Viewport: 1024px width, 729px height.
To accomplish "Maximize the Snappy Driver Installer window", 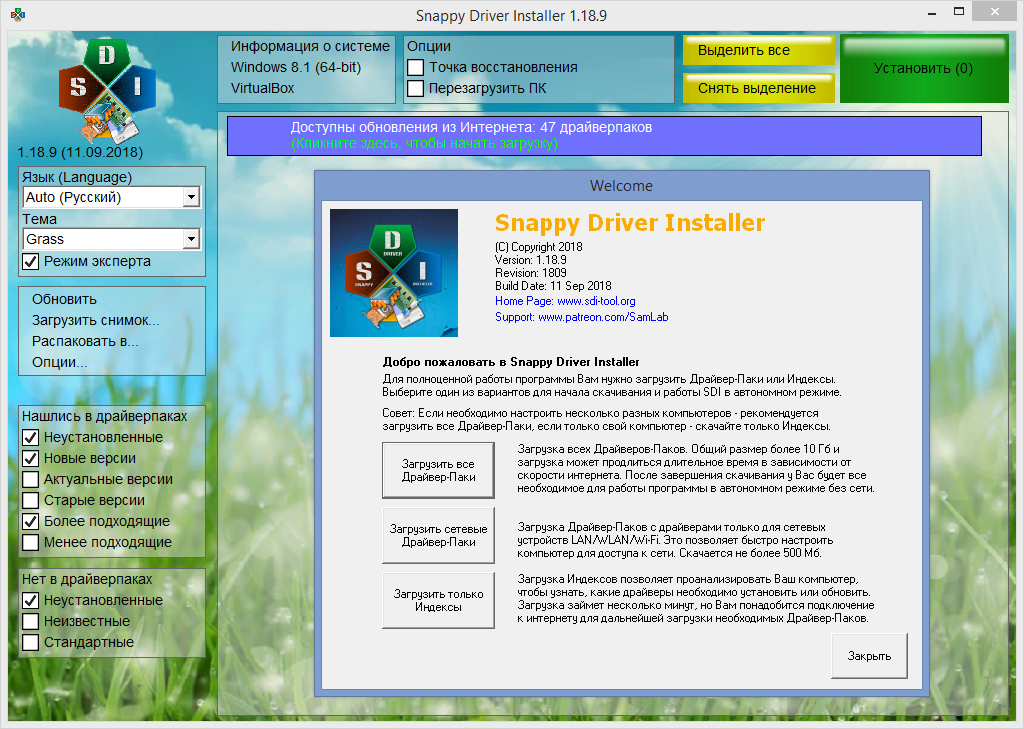I will (x=959, y=12).
